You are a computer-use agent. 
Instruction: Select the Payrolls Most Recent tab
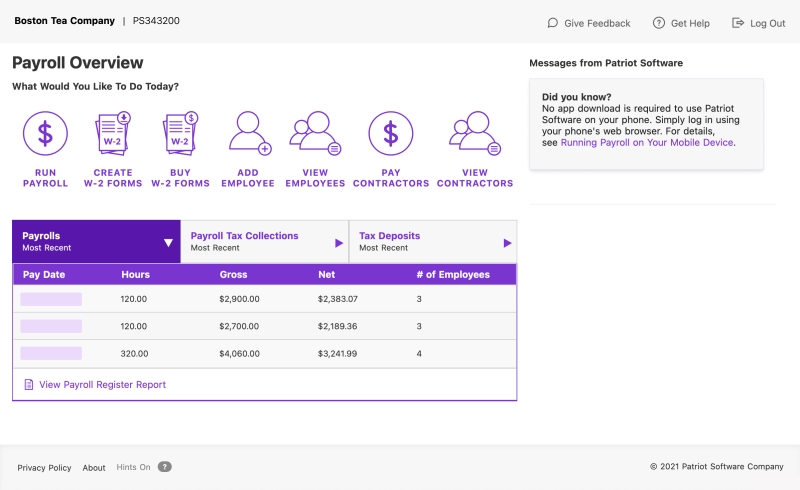pyautogui.click(x=96, y=241)
